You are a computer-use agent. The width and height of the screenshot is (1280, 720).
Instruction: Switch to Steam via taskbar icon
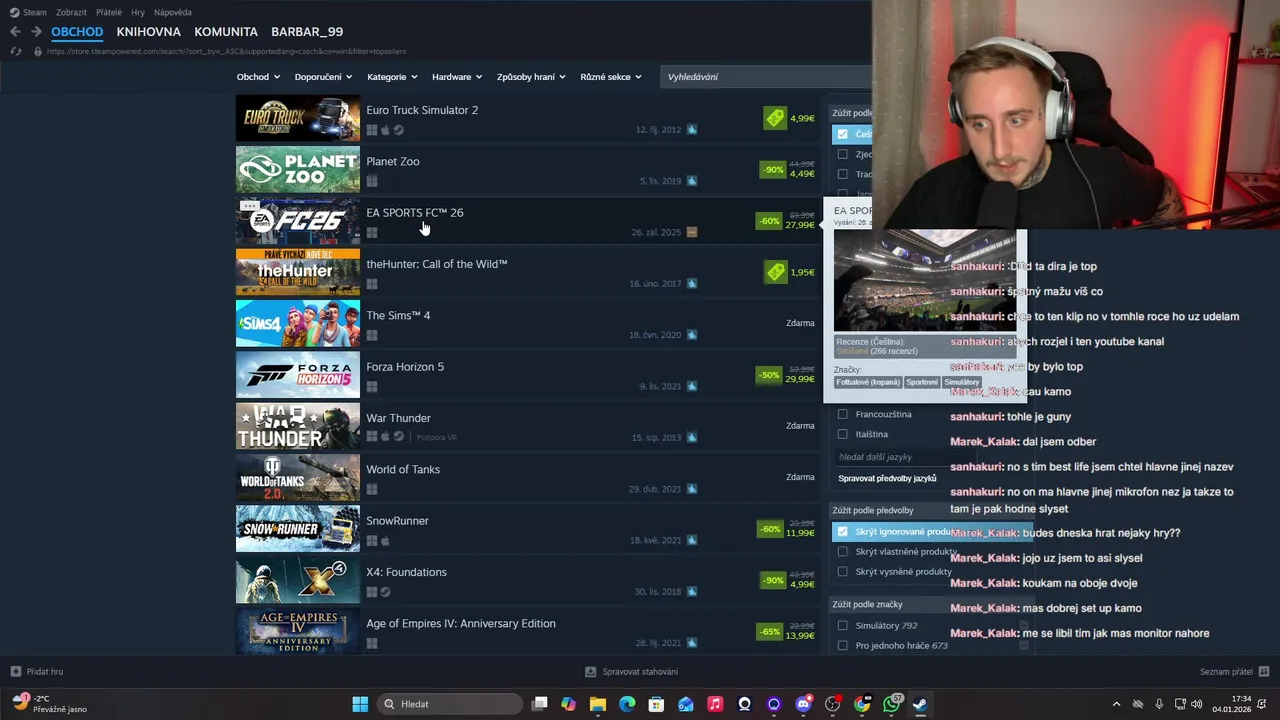pyautogui.click(x=920, y=704)
